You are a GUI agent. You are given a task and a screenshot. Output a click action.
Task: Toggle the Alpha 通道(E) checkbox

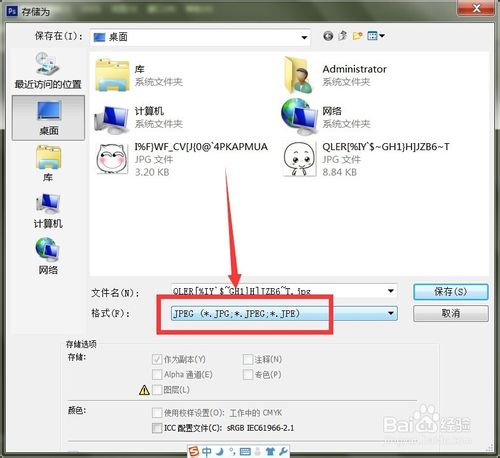157,374
